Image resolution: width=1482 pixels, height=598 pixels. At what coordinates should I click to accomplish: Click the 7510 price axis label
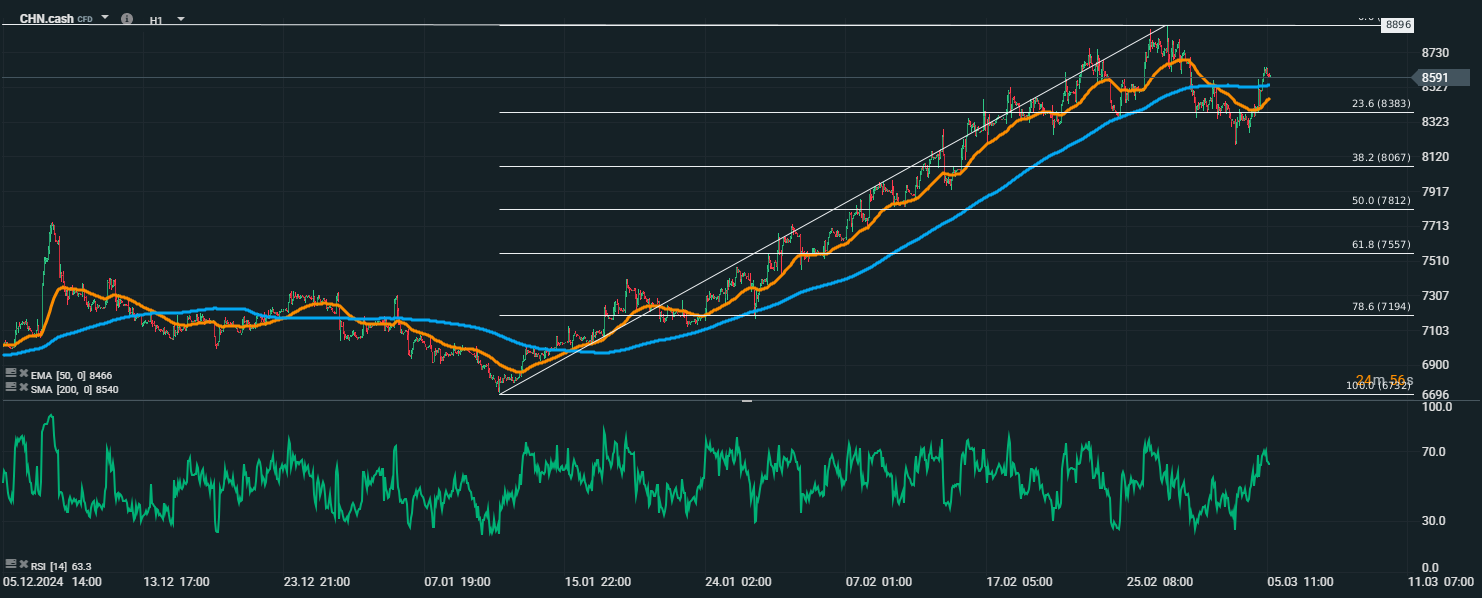[x=1435, y=261]
